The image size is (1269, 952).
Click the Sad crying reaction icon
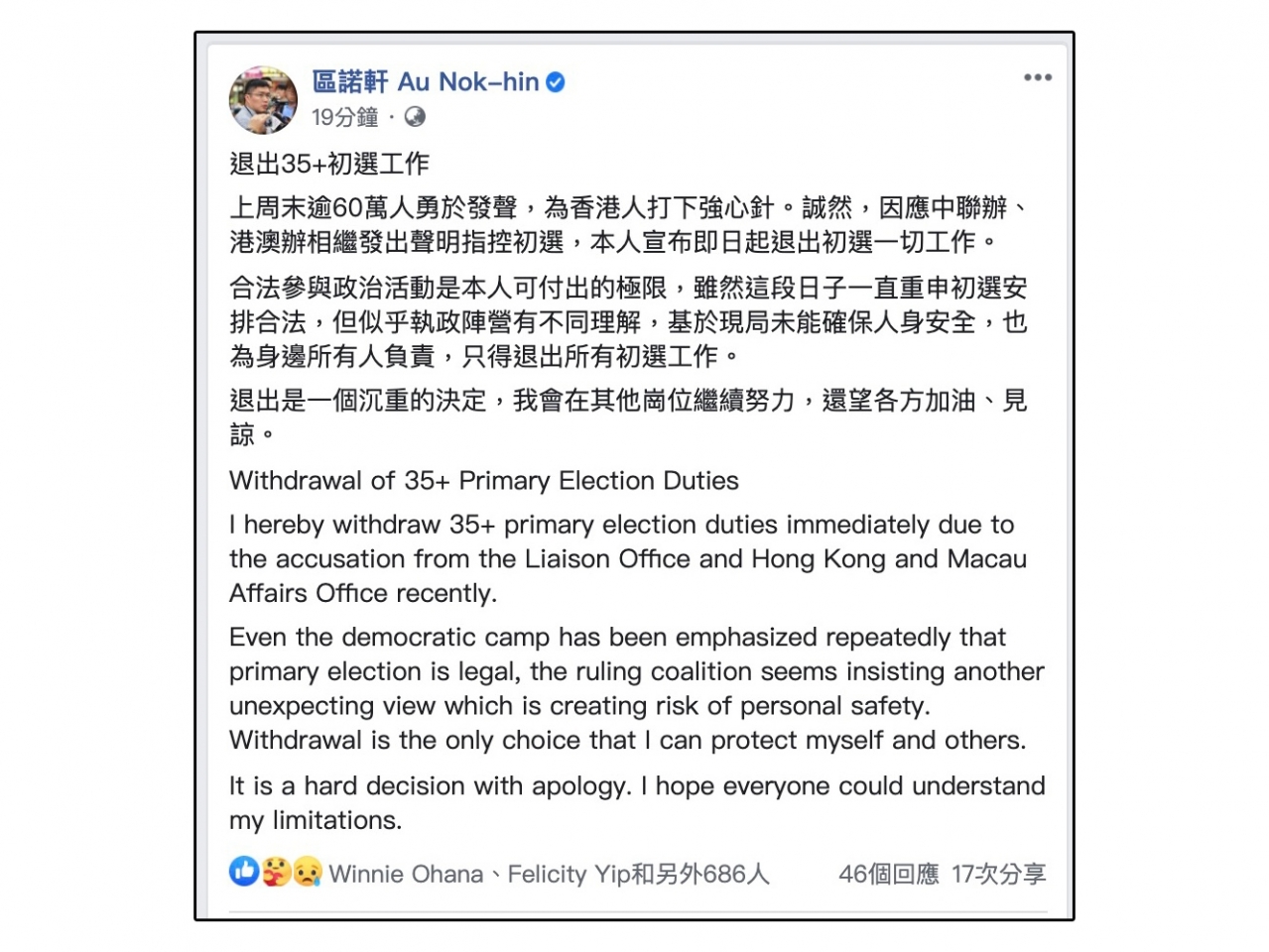click(x=308, y=872)
